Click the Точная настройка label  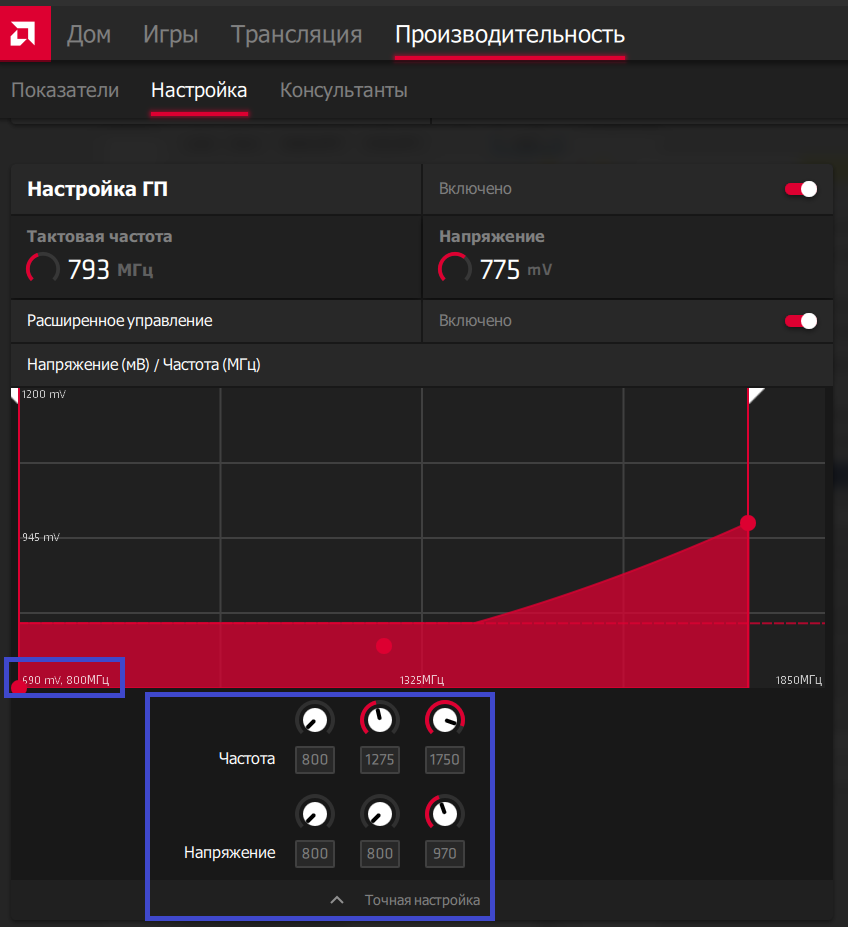[x=422, y=900]
